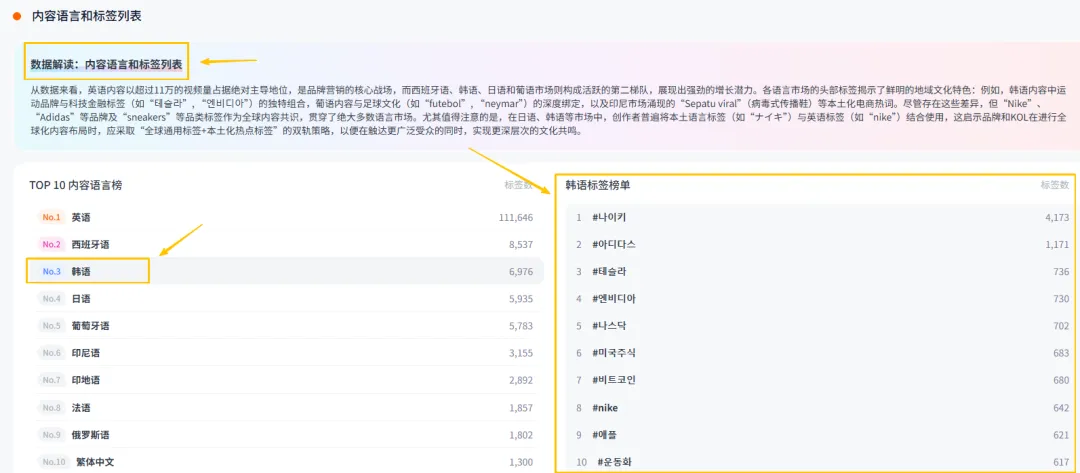The height and width of the screenshot is (473, 1080).
Task: Click the #비트코인 hashtag
Action: pyautogui.click(x=614, y=380)
